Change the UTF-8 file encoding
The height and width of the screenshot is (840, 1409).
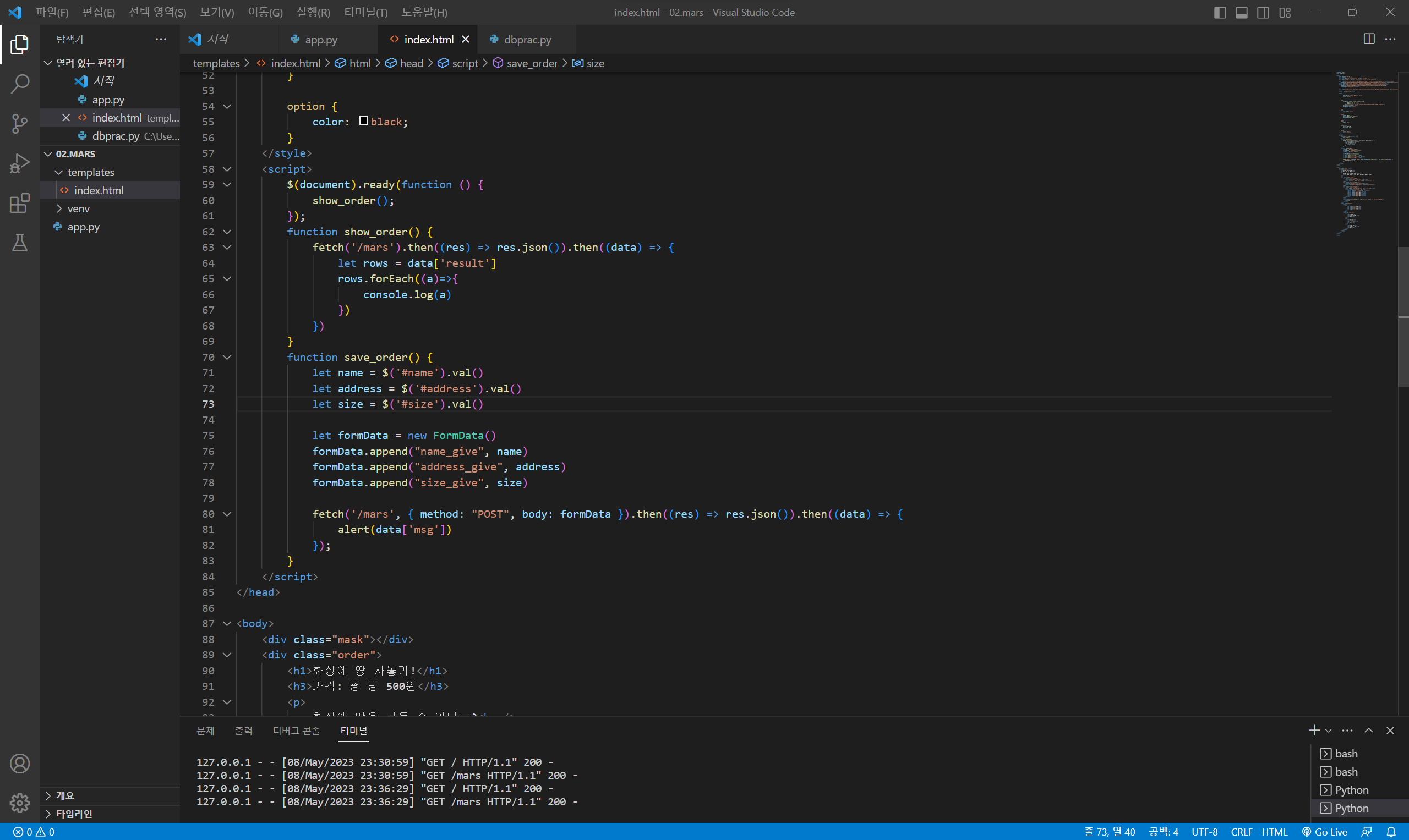(x=1204, y=832)
